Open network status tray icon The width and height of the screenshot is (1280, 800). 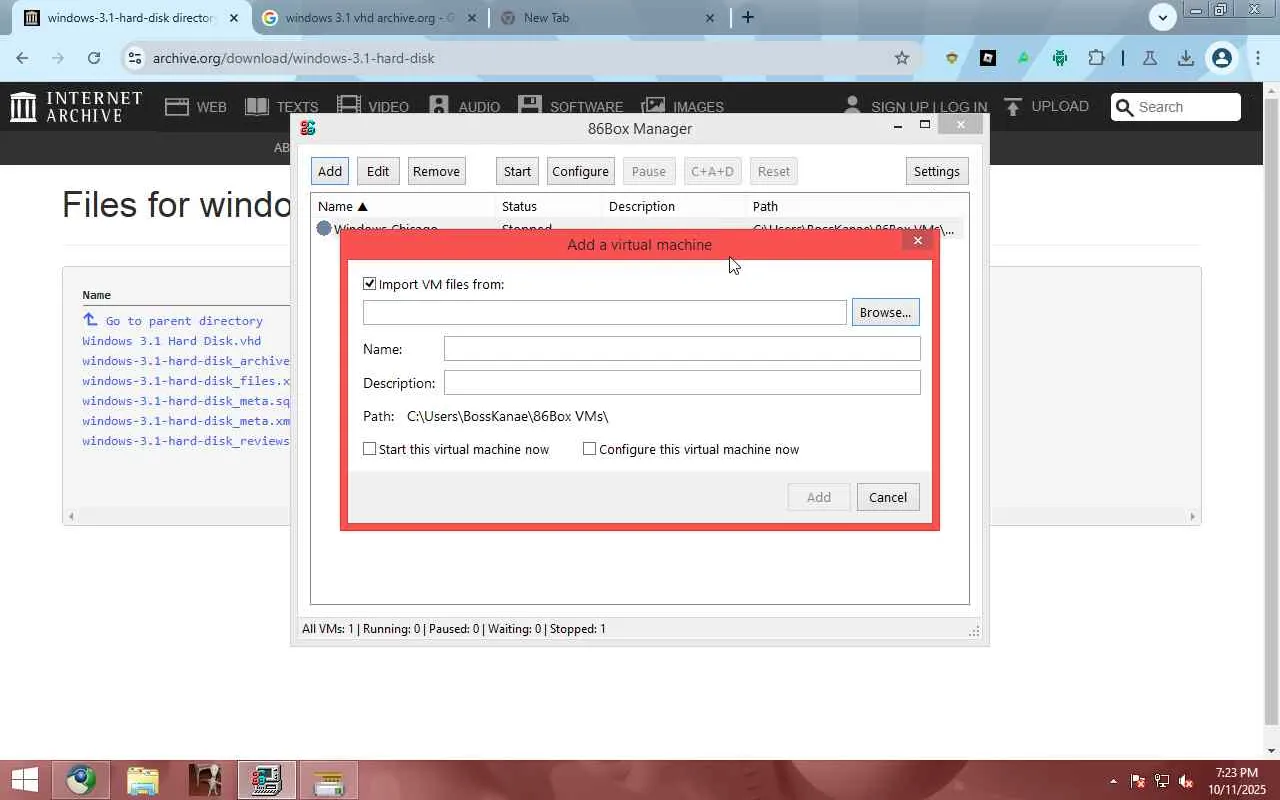tap(1162, 781)
